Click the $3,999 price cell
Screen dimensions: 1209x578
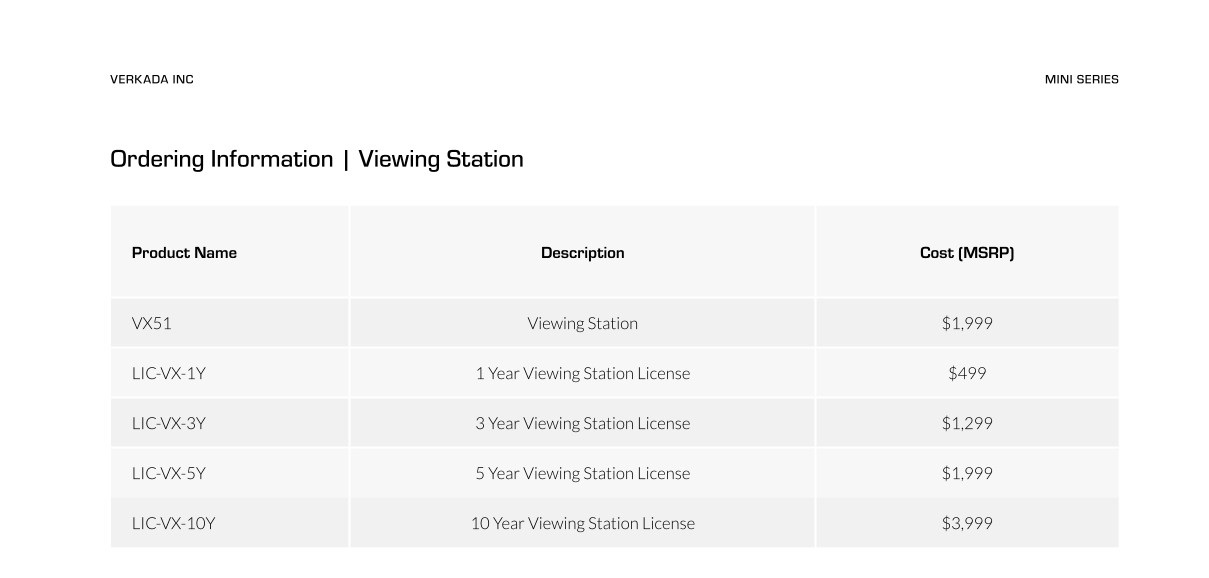pyautogui.click(x=966, y=523)
